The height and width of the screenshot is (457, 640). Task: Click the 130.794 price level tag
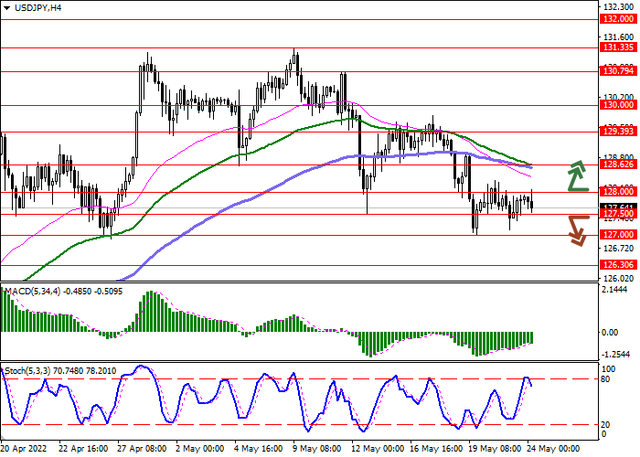(x=617, y=71)
